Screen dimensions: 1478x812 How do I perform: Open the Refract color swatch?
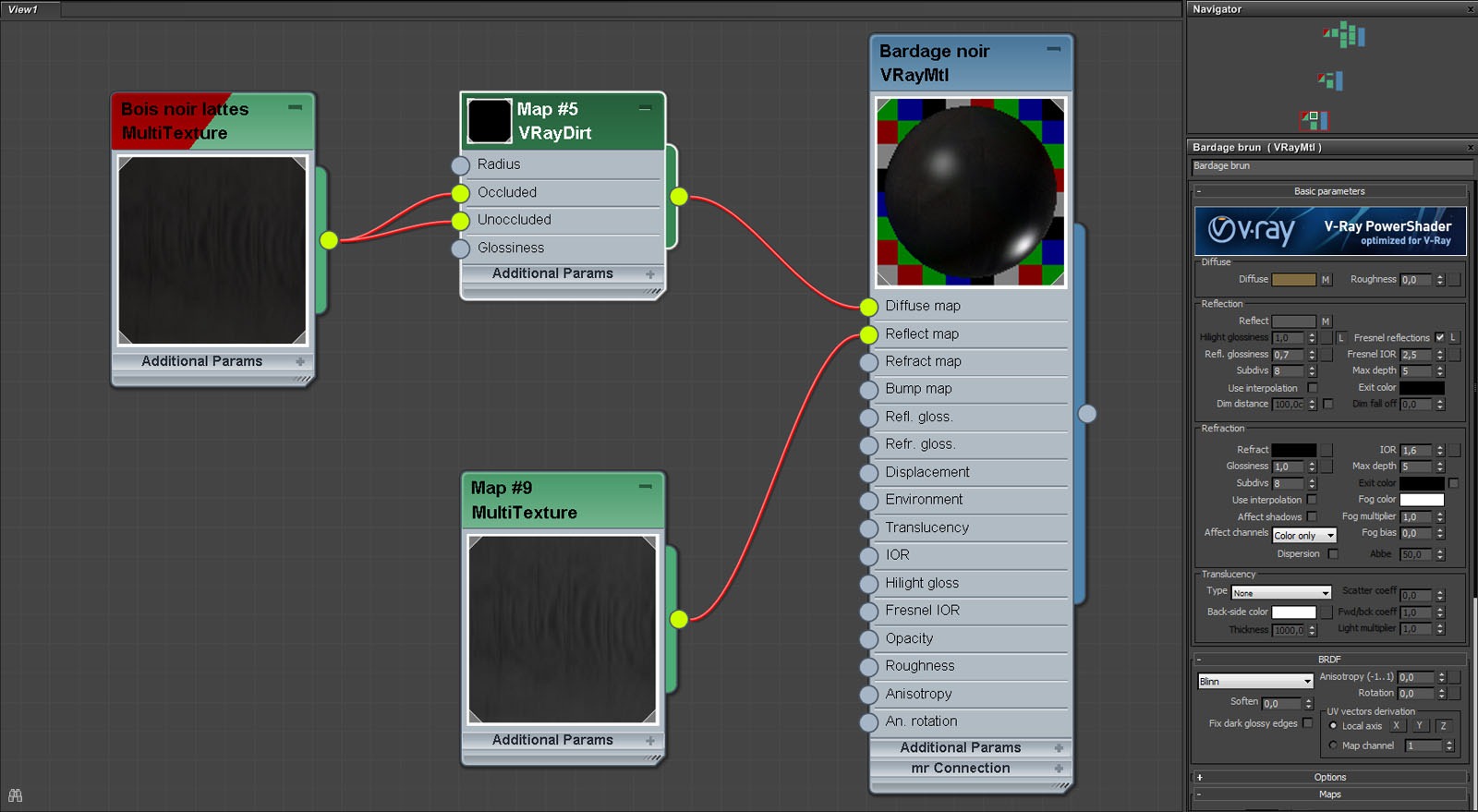pos(1293,450)
